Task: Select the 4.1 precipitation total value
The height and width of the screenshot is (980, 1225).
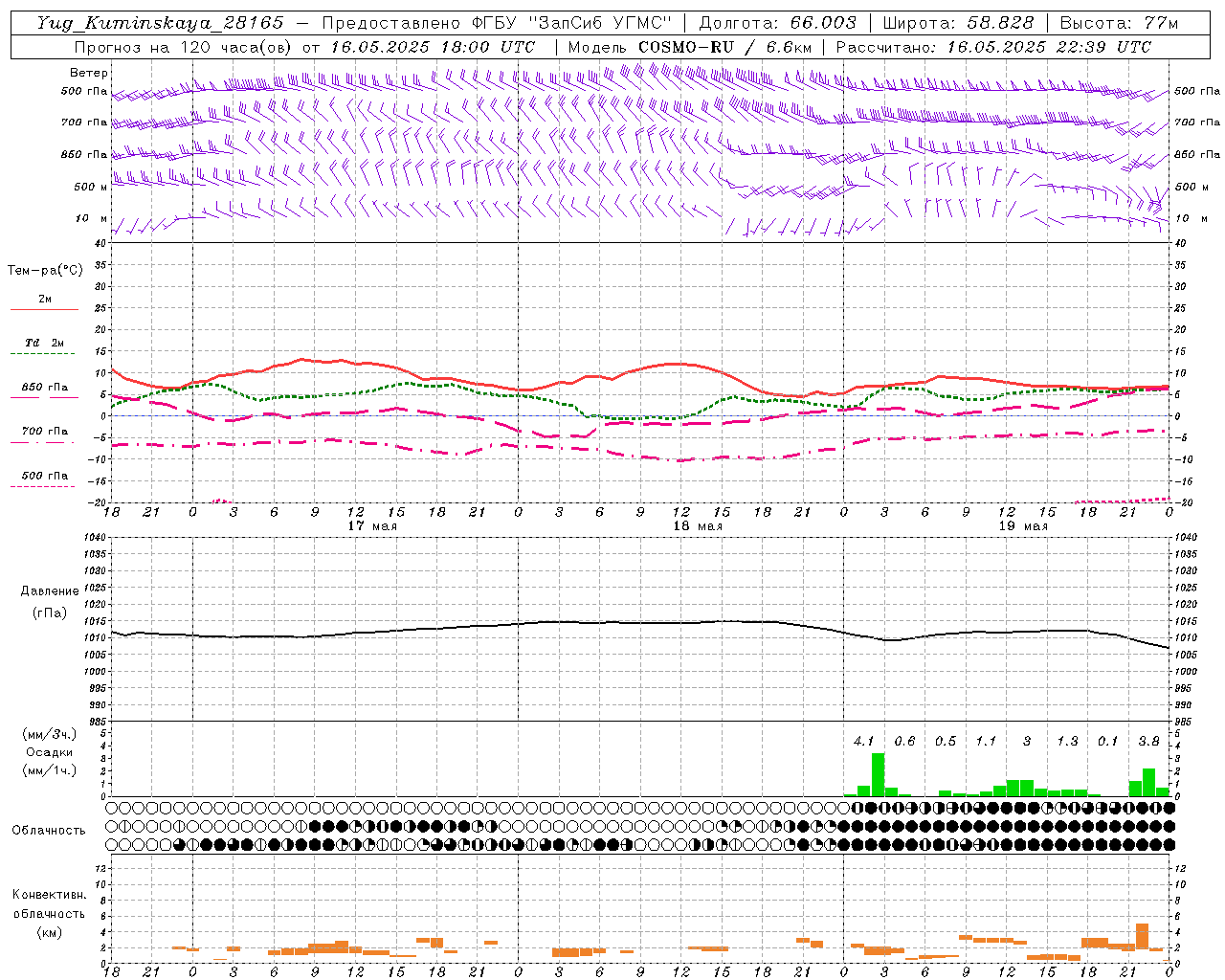Action: pos(863,741)
